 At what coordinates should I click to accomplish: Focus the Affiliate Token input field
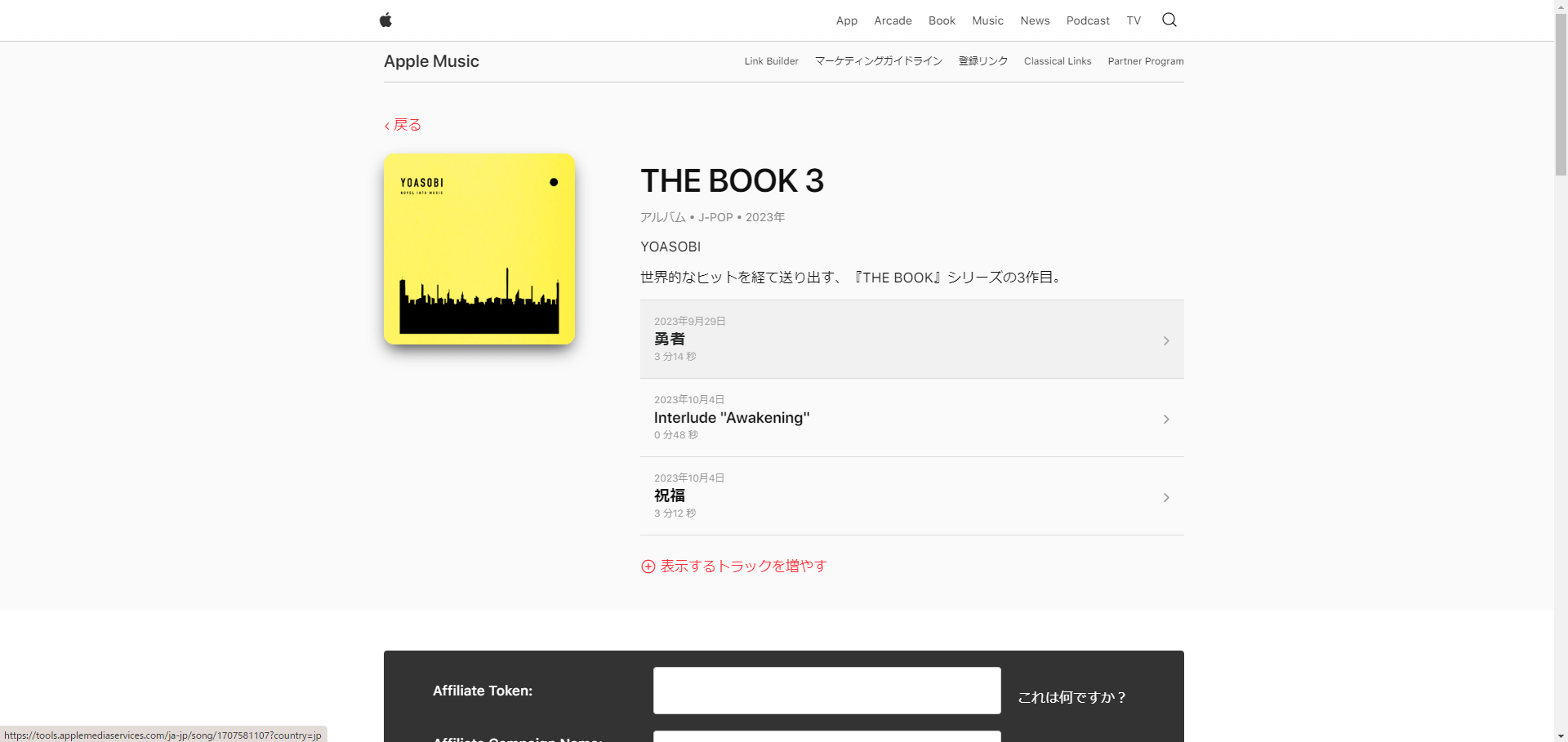coord(826,691)
